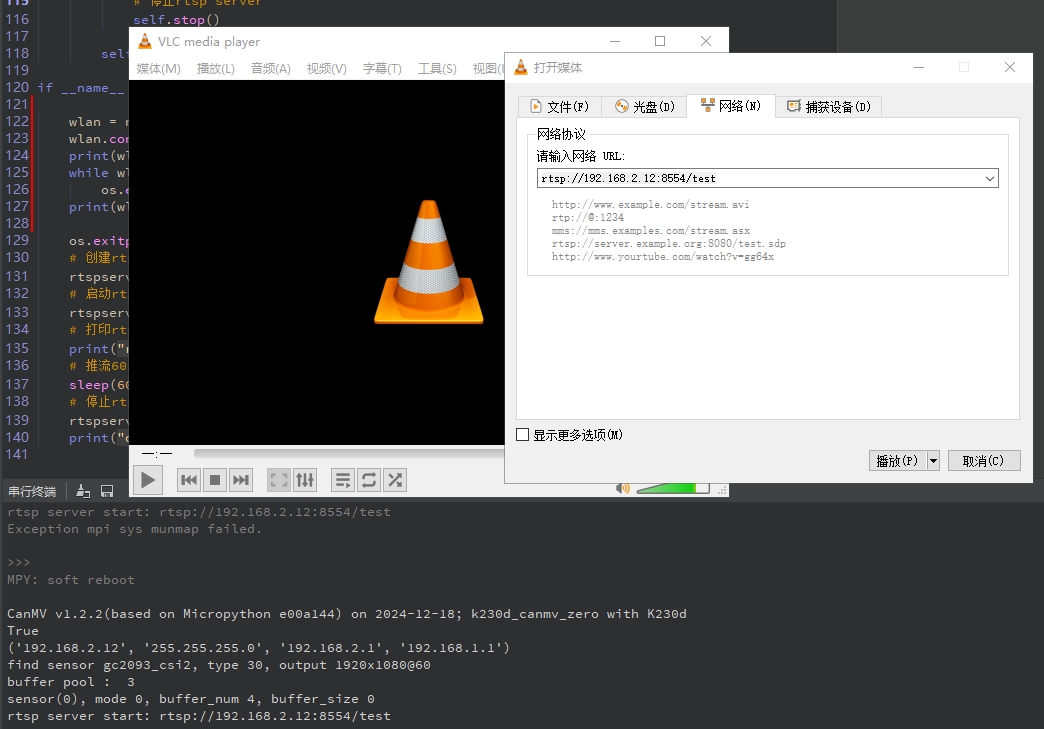Enable the 显示更多选项(M) checkbox
This screenshot has height=729, width=1044.
[523, 435]
